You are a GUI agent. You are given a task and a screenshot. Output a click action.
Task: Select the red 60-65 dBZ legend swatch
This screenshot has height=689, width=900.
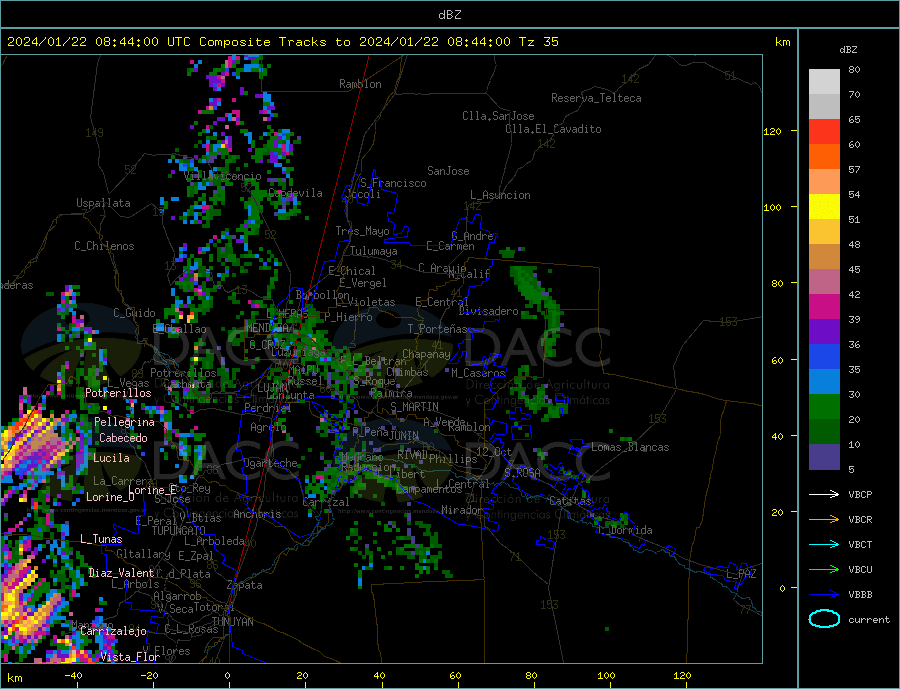[824, 131]
